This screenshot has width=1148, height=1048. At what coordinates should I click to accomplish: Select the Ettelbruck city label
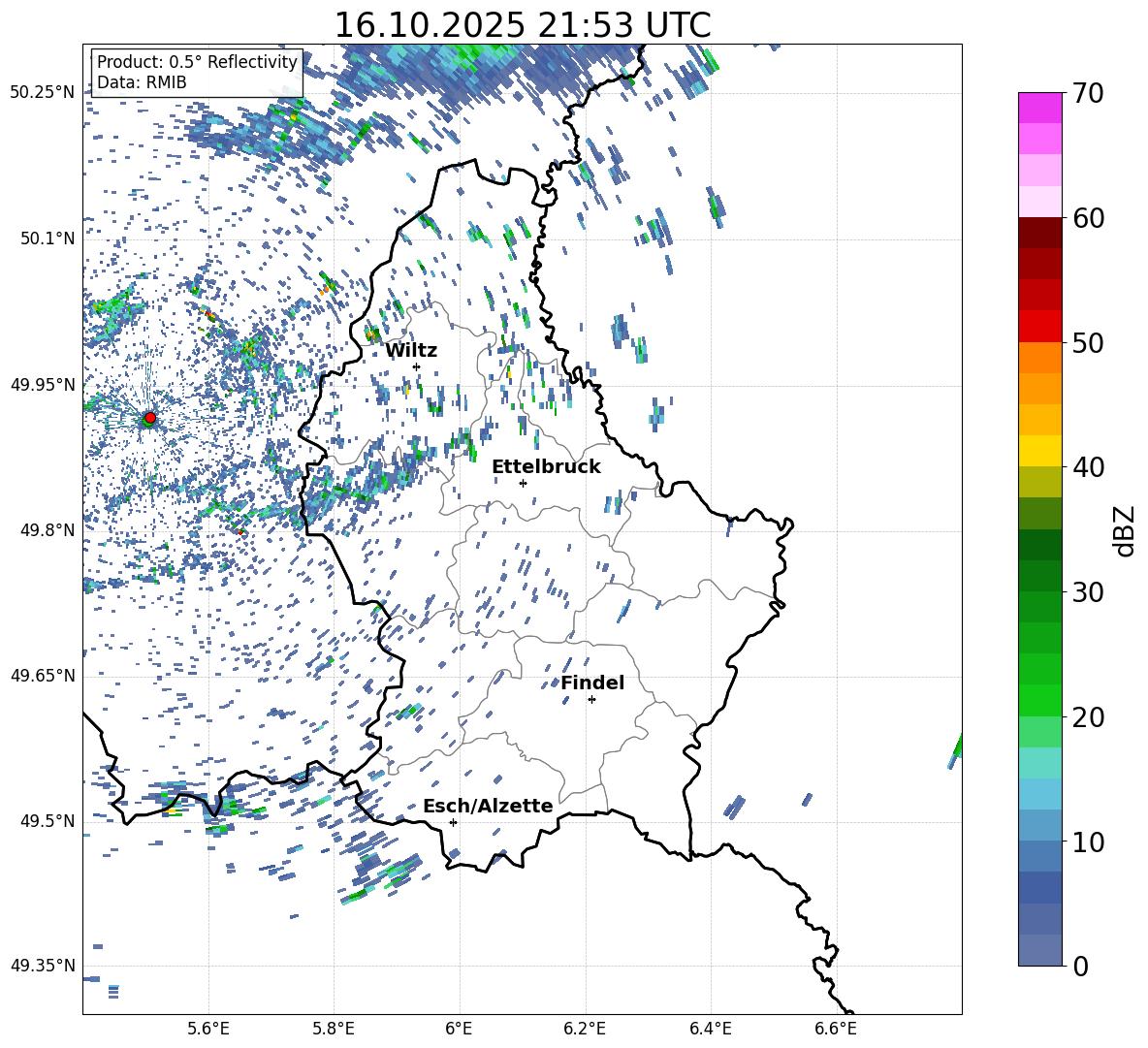click(546, 466)
